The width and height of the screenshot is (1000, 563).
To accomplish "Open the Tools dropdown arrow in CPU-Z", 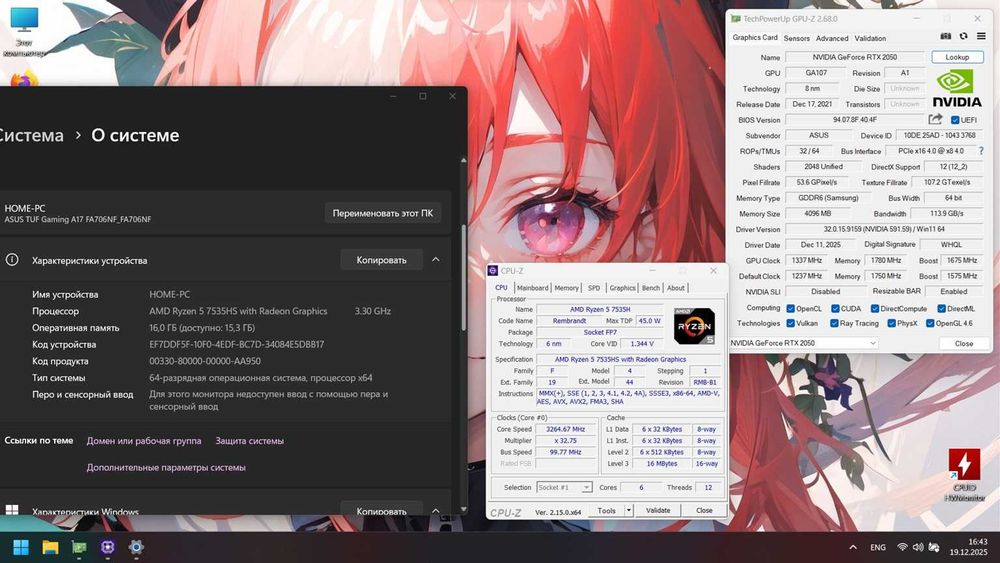I will (x=628, y=510).
